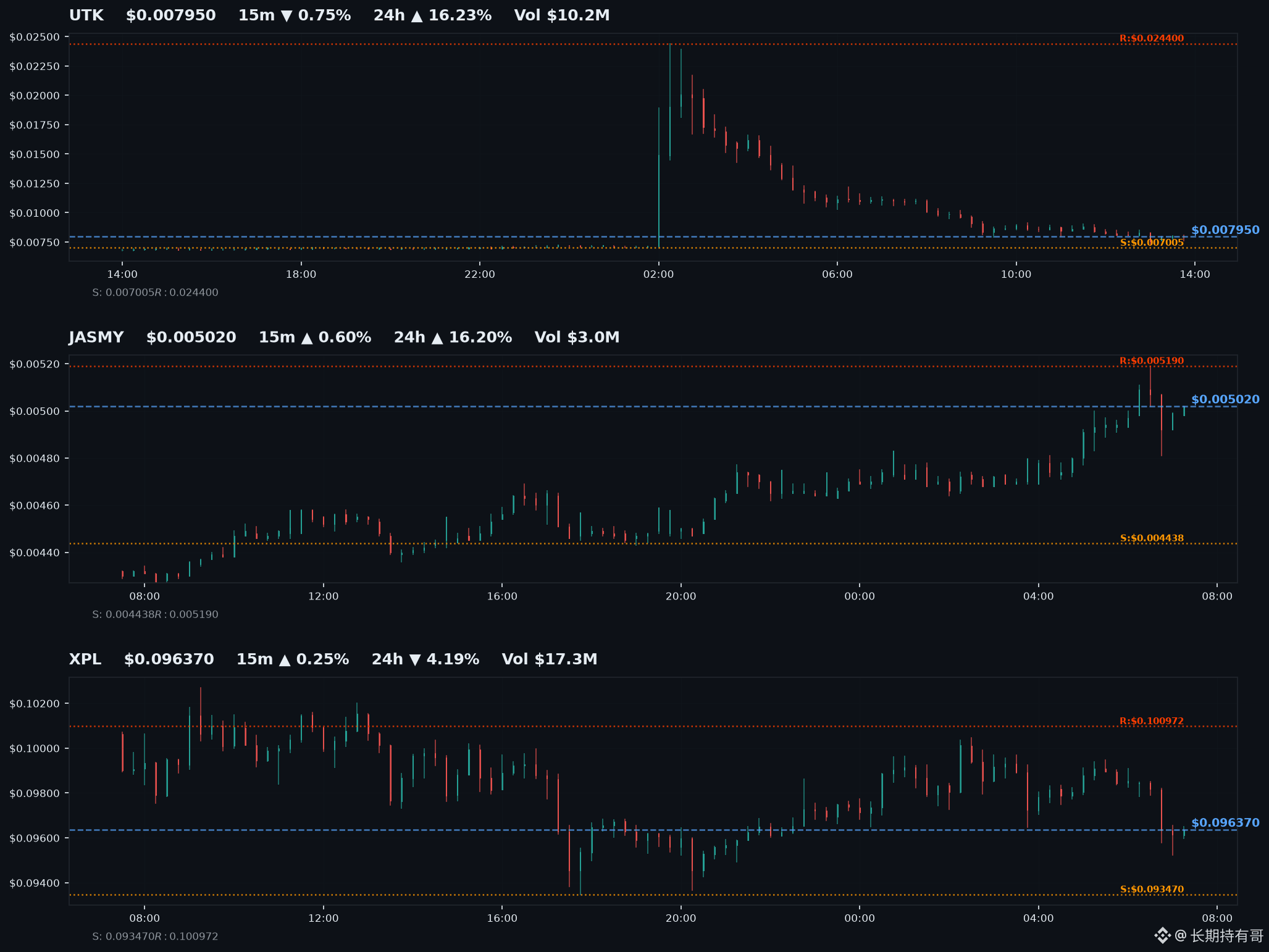Select the $0.02500 y-axis label

35,37
